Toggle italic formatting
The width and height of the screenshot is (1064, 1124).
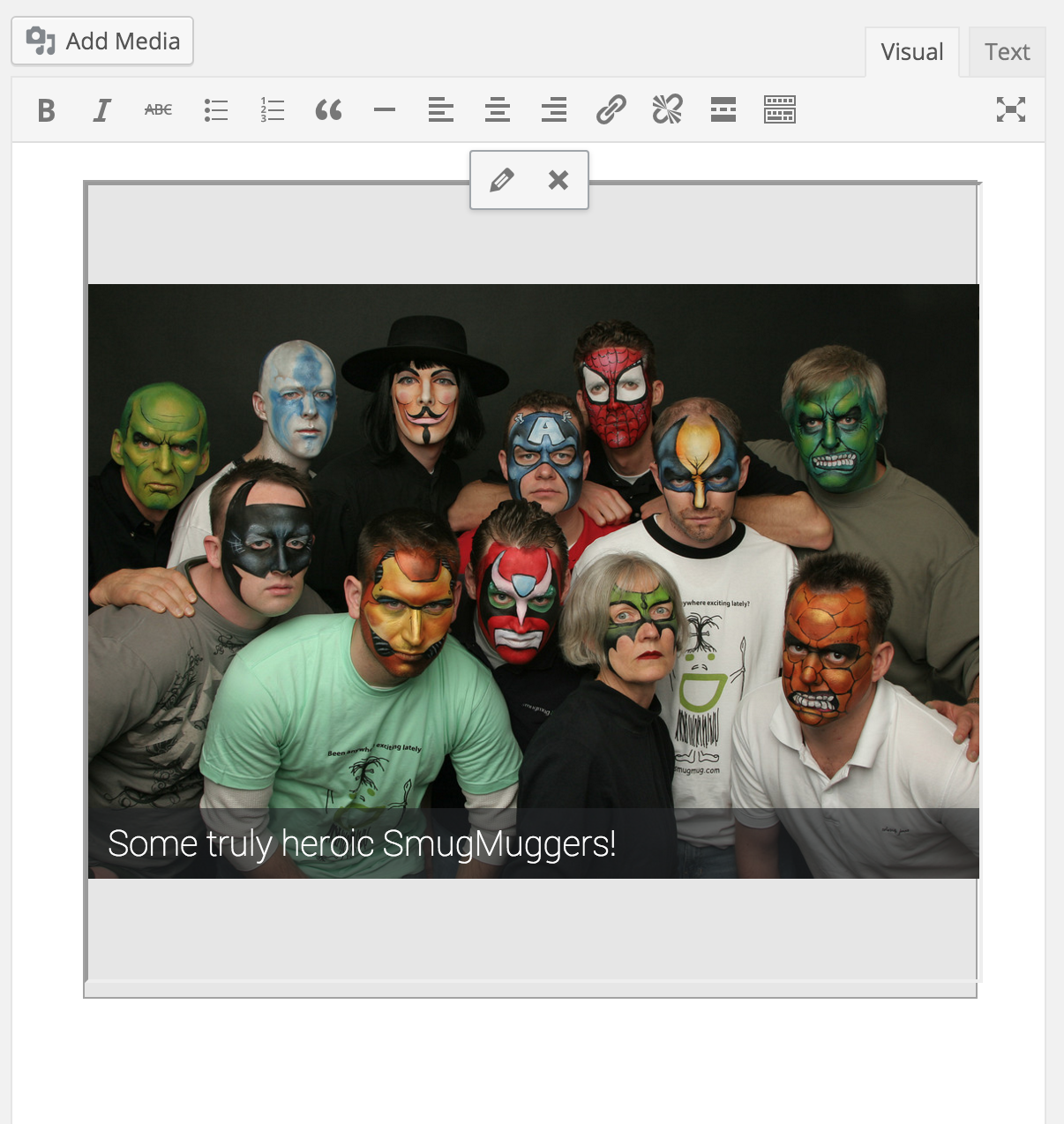coord(102,110)
